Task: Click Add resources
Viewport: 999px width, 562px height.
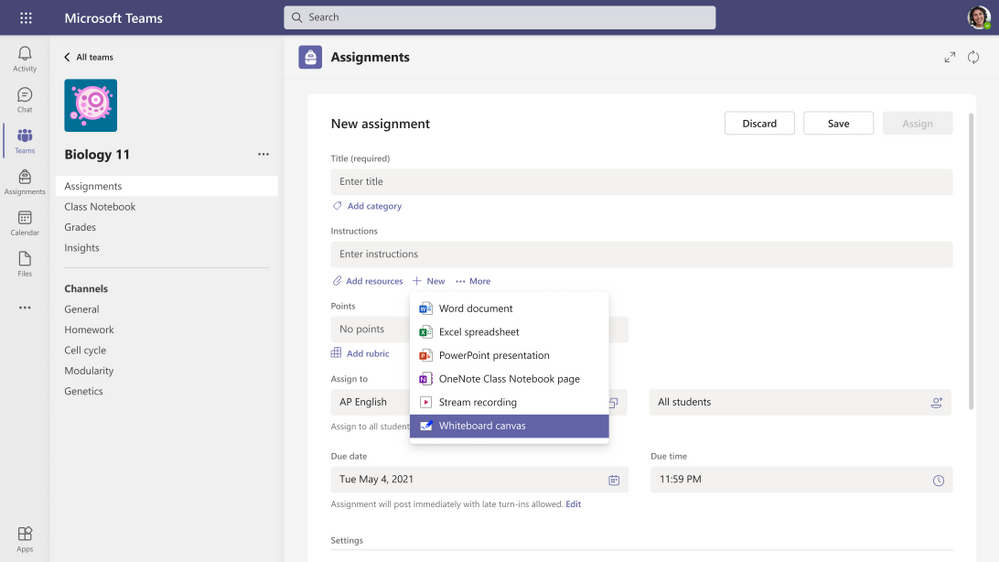Action: click(368, 281)
